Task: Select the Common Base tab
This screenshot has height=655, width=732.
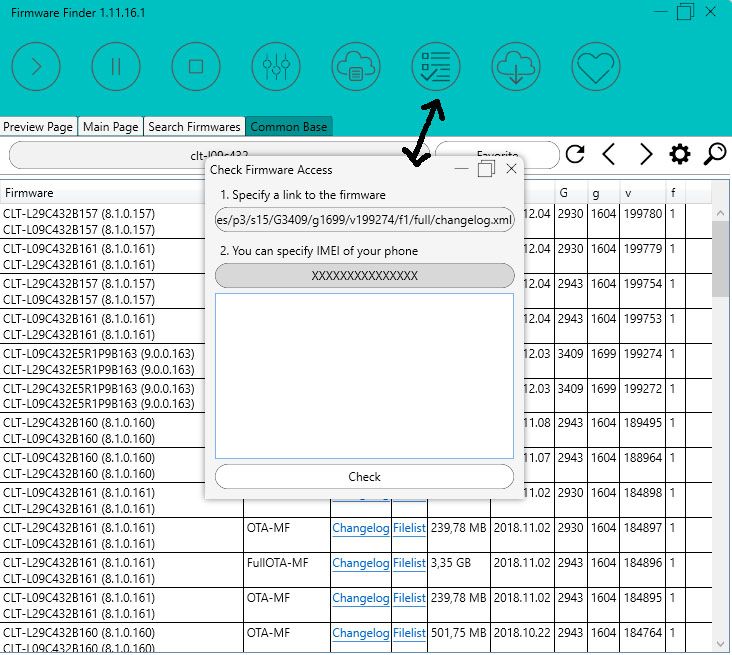Action: [x=289, y=127]
